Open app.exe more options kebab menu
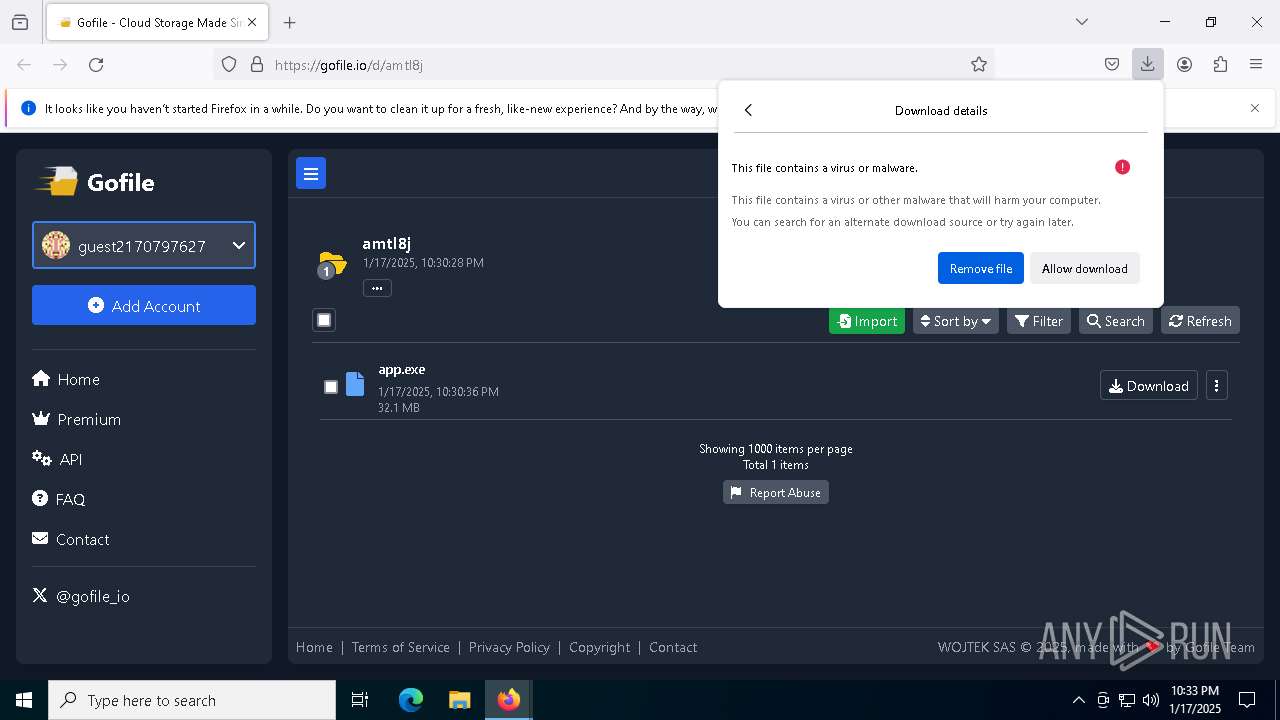The height and width of the screenshot is (720, 1280). click(x=1216, y=386)
